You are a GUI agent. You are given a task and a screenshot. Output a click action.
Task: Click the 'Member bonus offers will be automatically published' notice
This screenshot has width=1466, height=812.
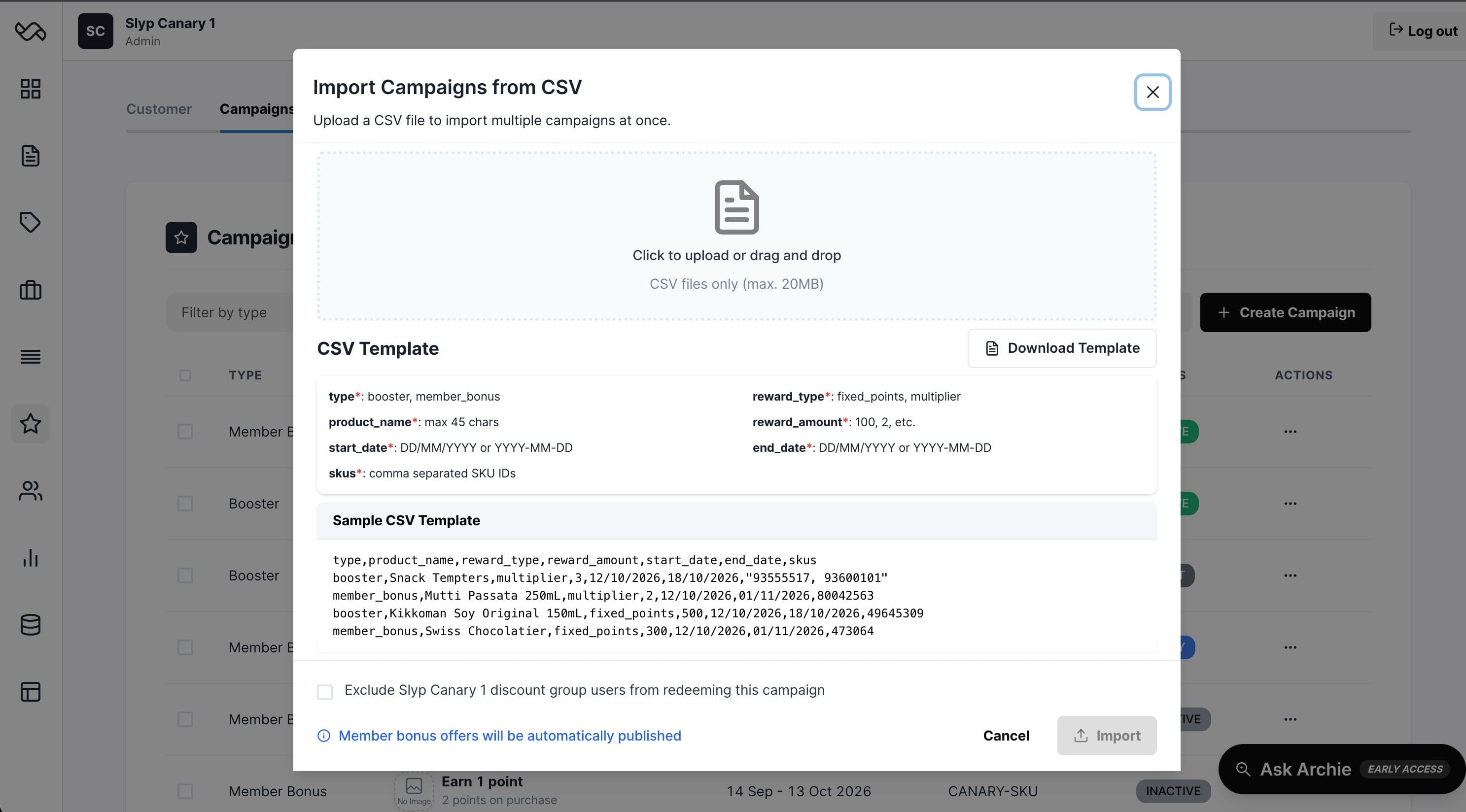[x=509, y=736]
